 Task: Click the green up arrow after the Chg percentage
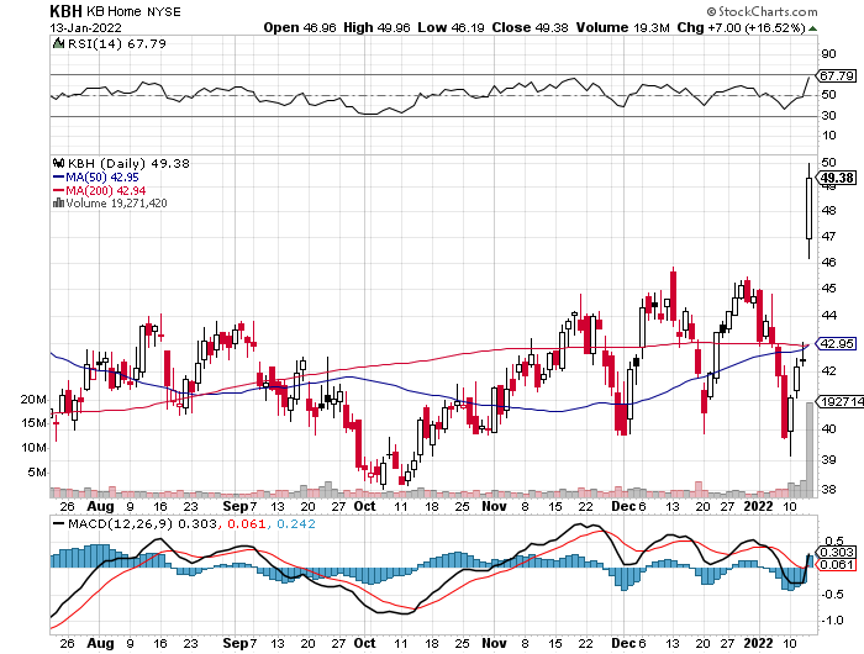(813, 28)
